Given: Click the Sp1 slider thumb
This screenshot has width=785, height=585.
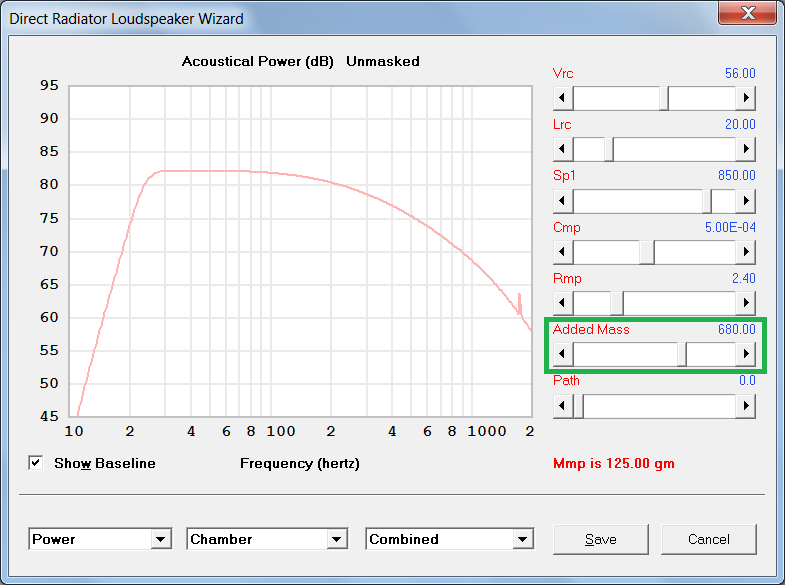Looking at the screenshot, I should (x=707, y=201).
